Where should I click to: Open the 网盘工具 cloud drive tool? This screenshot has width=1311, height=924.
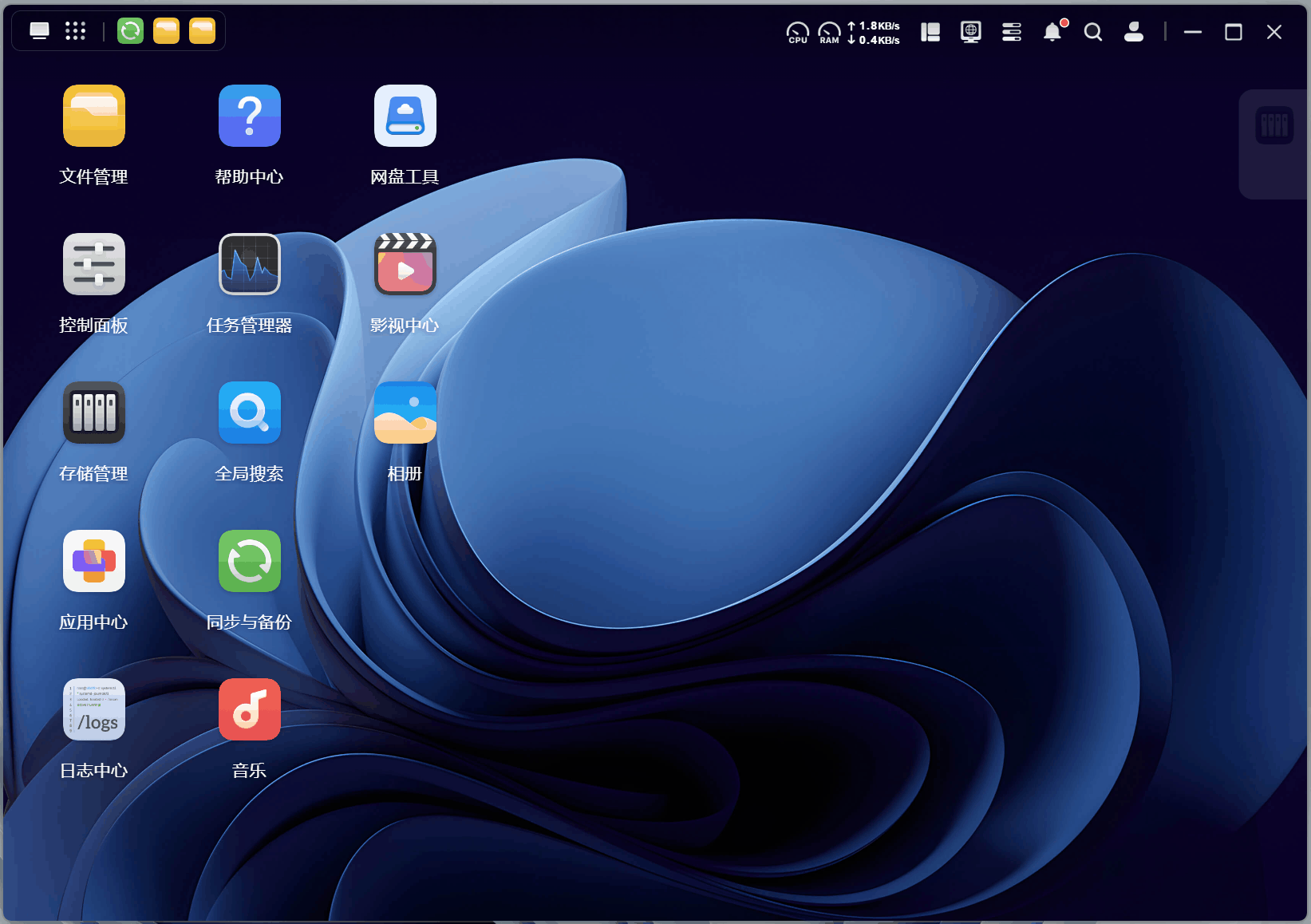click(x=405, y=116)
